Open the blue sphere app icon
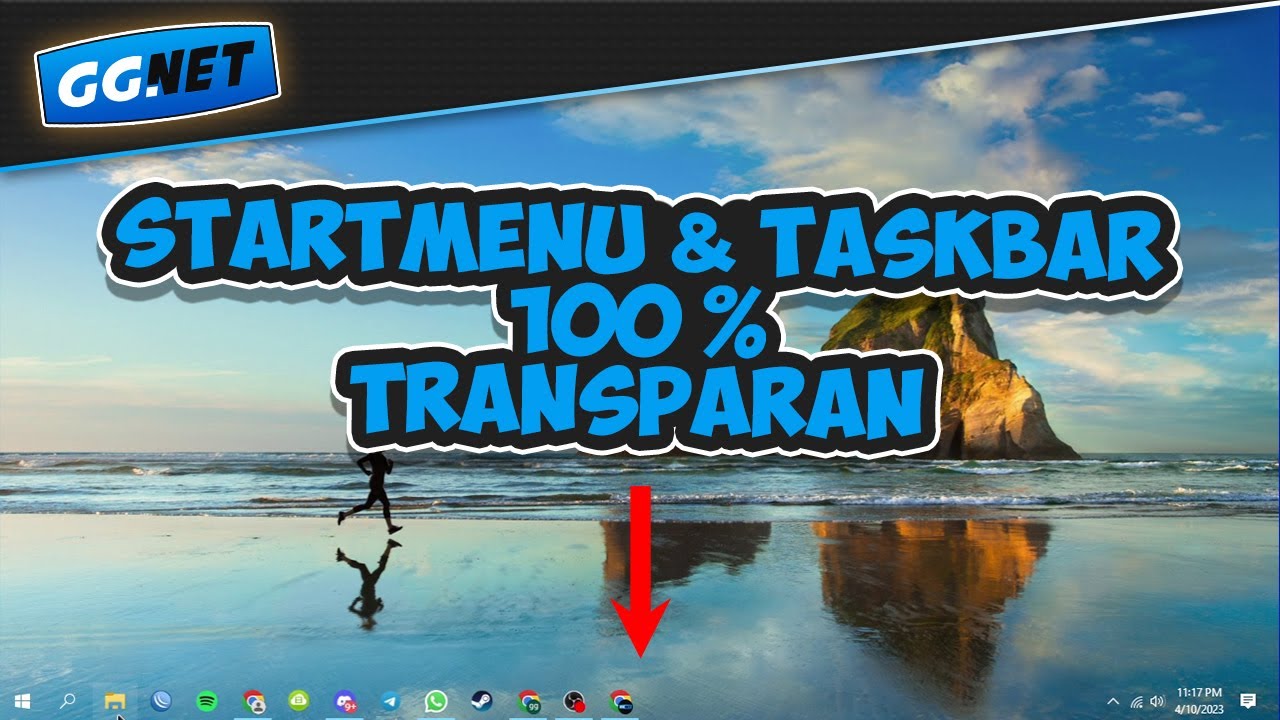The width and height of the screenshot is (1280, 720). coord(161,701)
